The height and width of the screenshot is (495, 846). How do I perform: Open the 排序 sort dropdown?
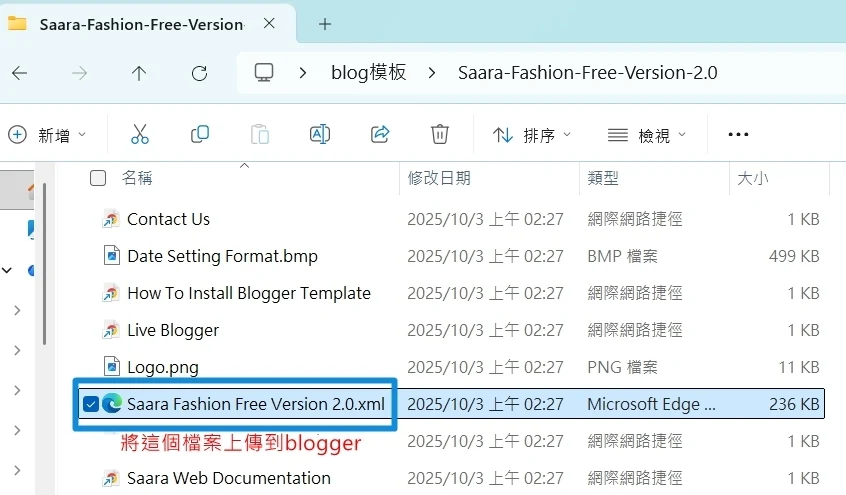531,135
